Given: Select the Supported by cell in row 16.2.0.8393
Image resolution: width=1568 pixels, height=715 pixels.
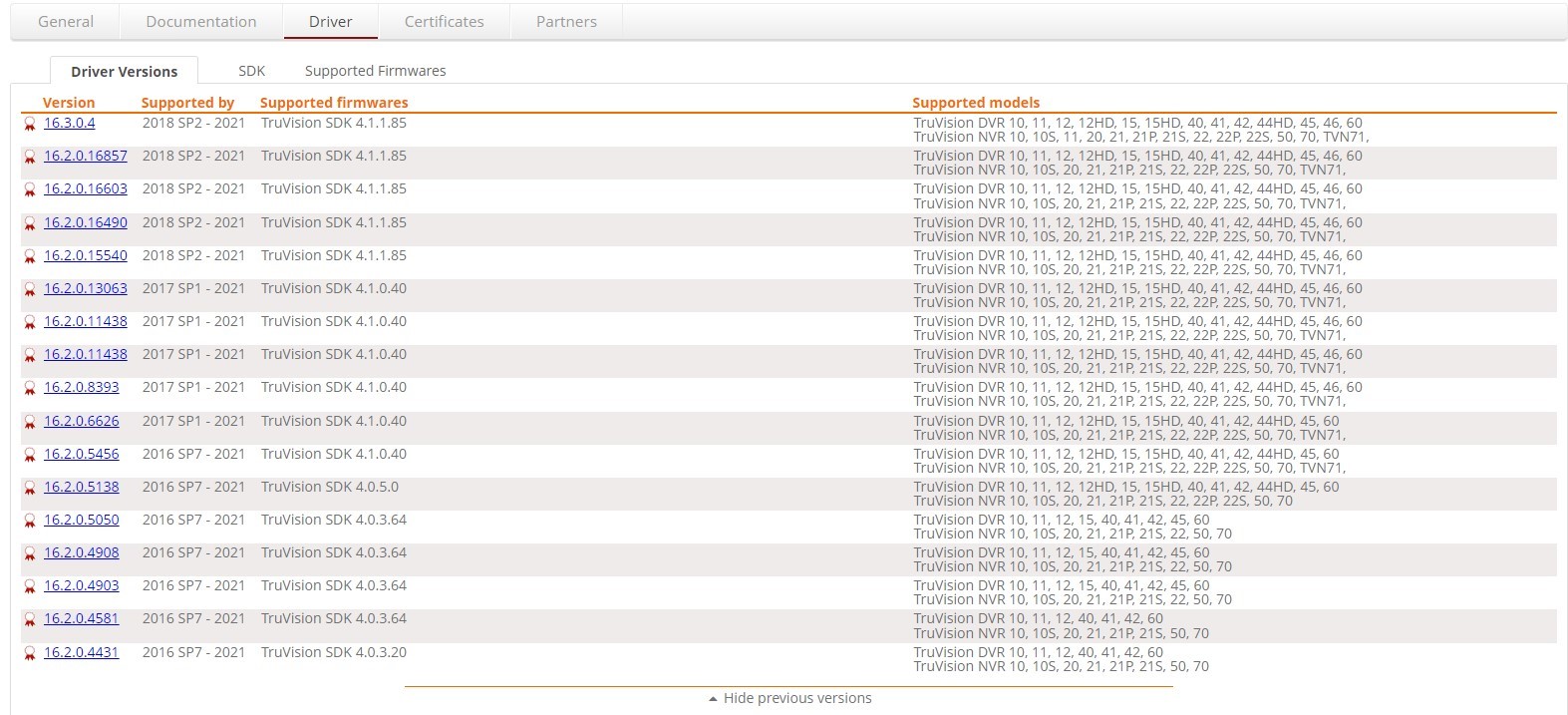Looking at the screenshot, I should (x=193, y=387).
